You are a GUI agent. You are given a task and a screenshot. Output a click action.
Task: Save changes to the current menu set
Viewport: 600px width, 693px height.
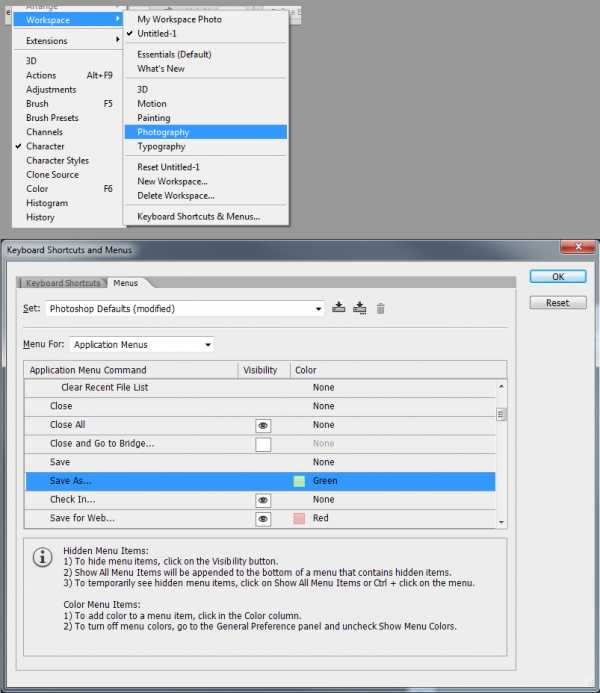pos(339,308)
